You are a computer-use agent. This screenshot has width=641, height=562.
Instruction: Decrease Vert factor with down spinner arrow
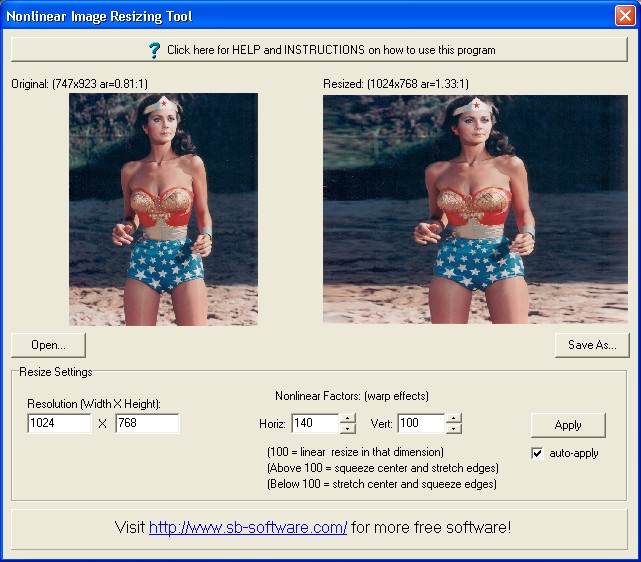coord(454,428)
